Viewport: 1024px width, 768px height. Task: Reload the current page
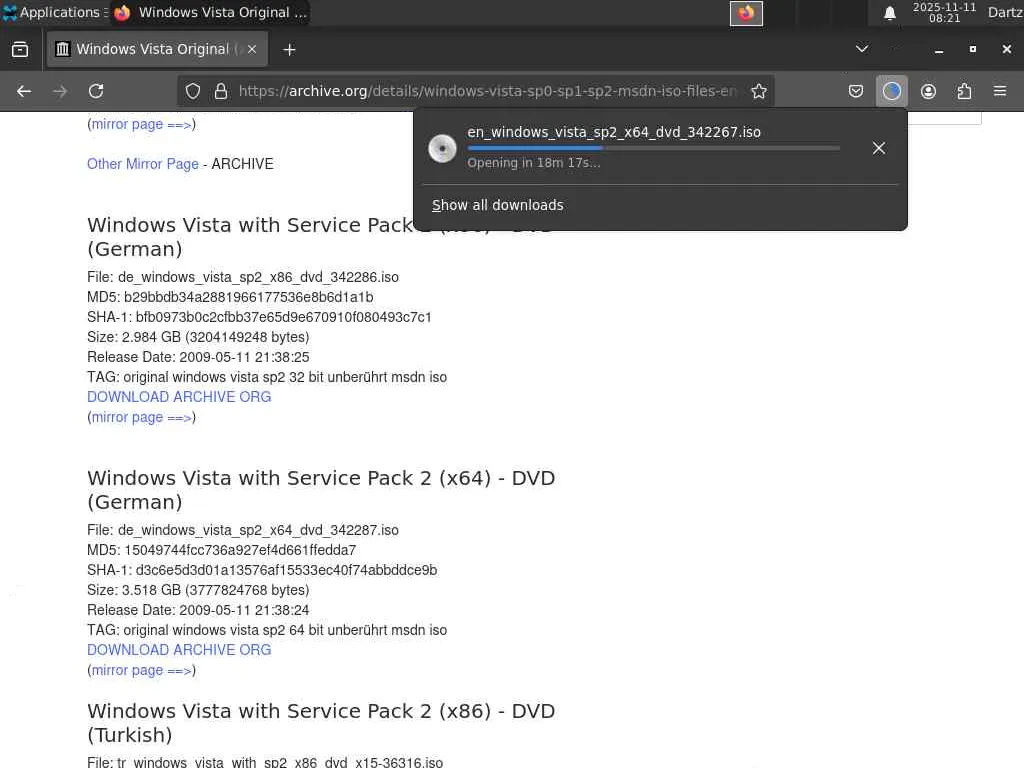coord(96,91)
